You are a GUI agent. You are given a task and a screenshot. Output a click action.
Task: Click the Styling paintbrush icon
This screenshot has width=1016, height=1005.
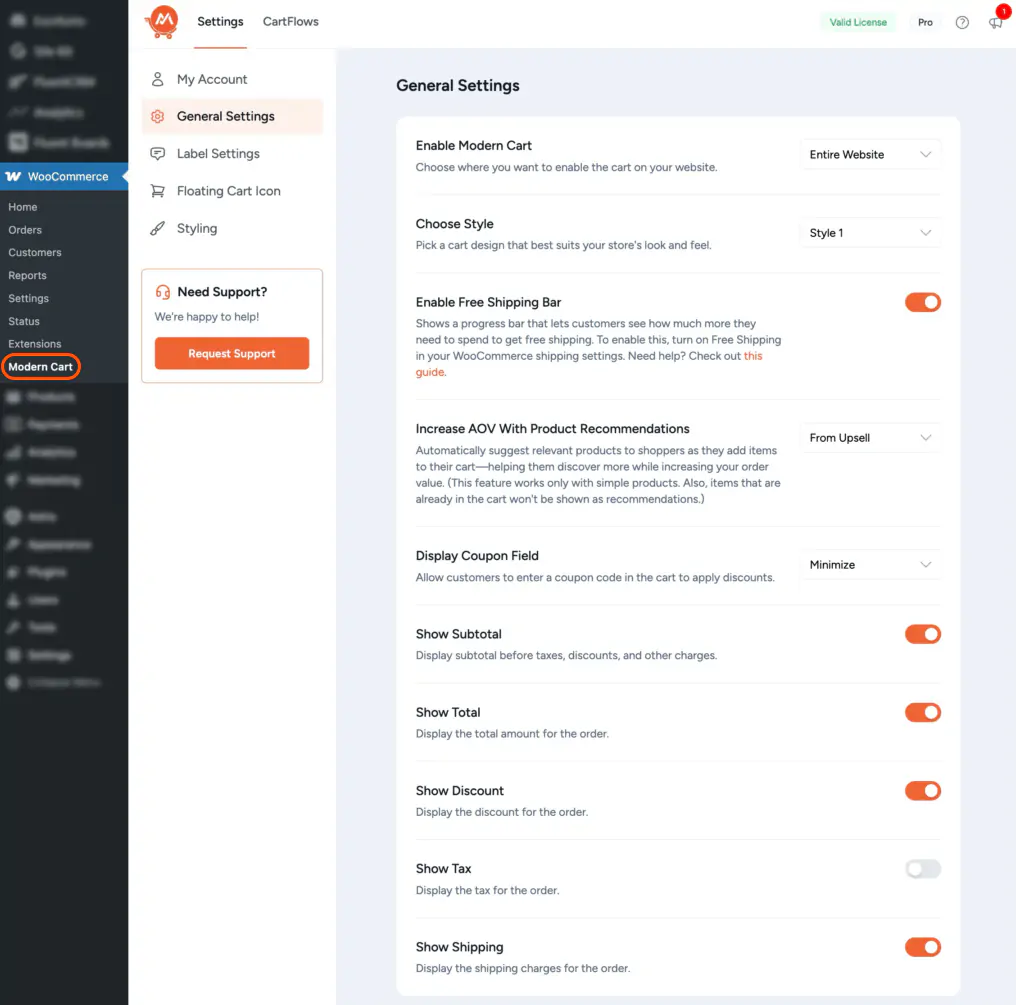(x=157, y=229)
